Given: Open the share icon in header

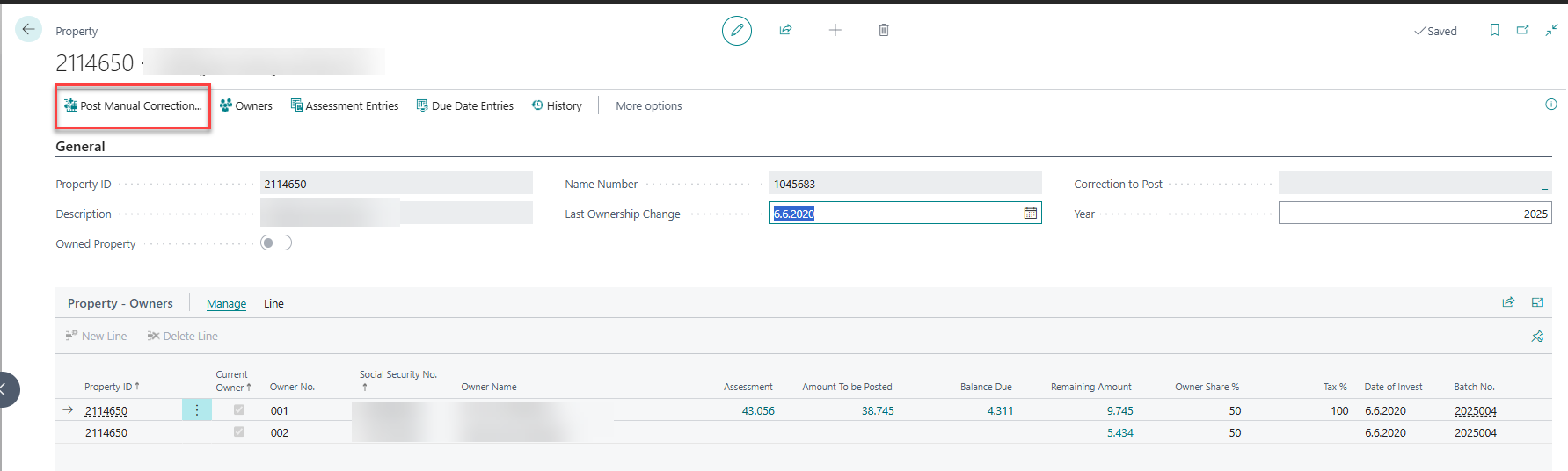Looking at the screenshot, I should point(785,30).
